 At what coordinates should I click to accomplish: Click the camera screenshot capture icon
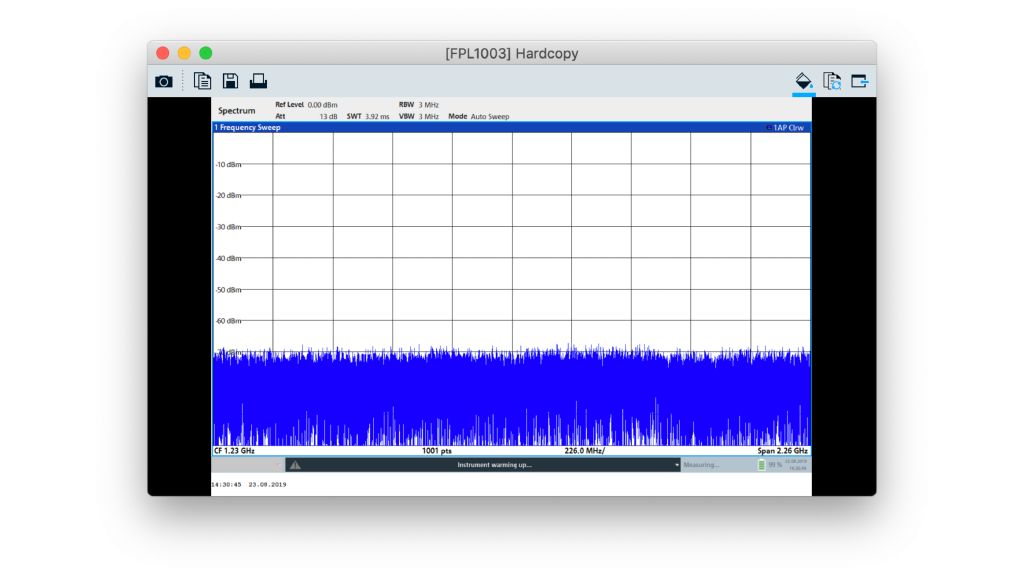pyautogui.click(x=164, y=81)
